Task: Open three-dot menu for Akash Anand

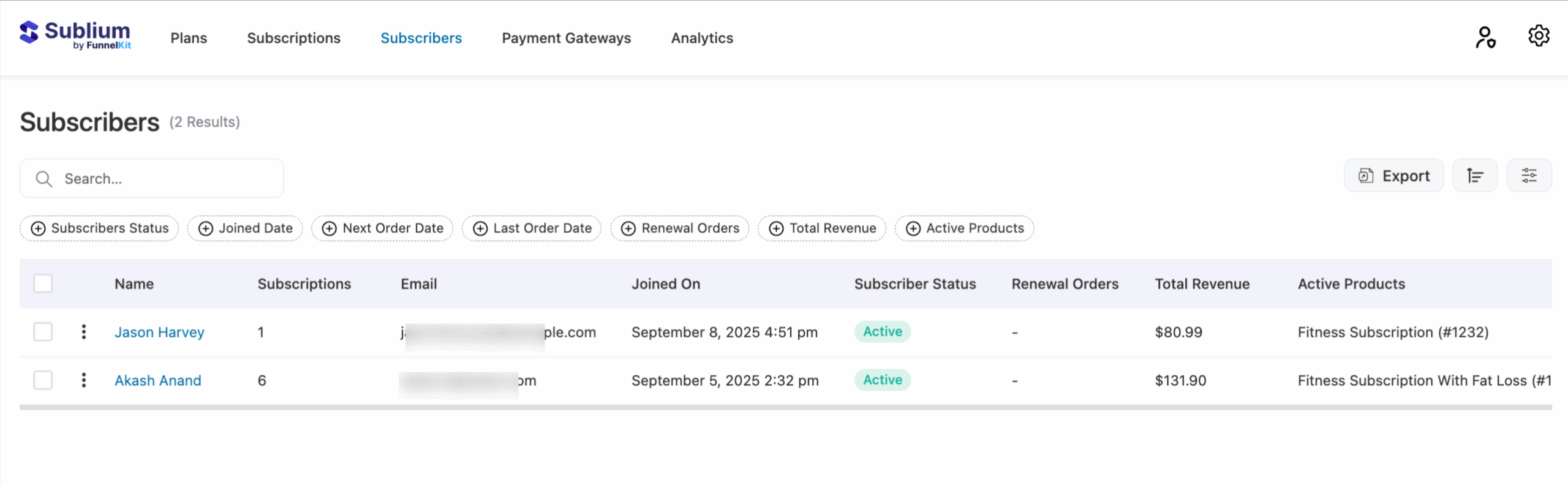Action: click(84, 380)
